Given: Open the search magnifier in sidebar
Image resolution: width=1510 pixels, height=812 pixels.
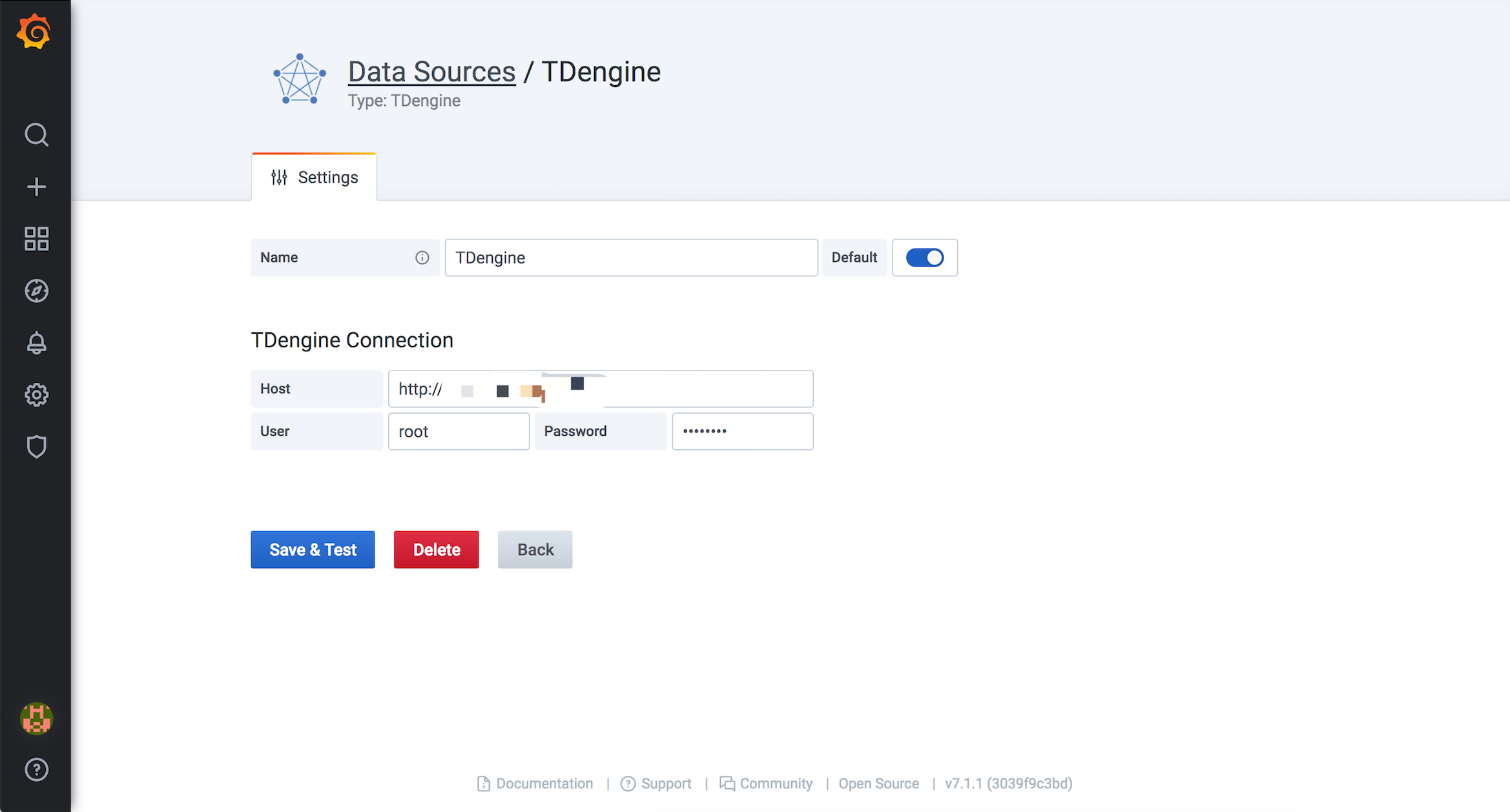Looking at the screenshot, I should (36, 135).
